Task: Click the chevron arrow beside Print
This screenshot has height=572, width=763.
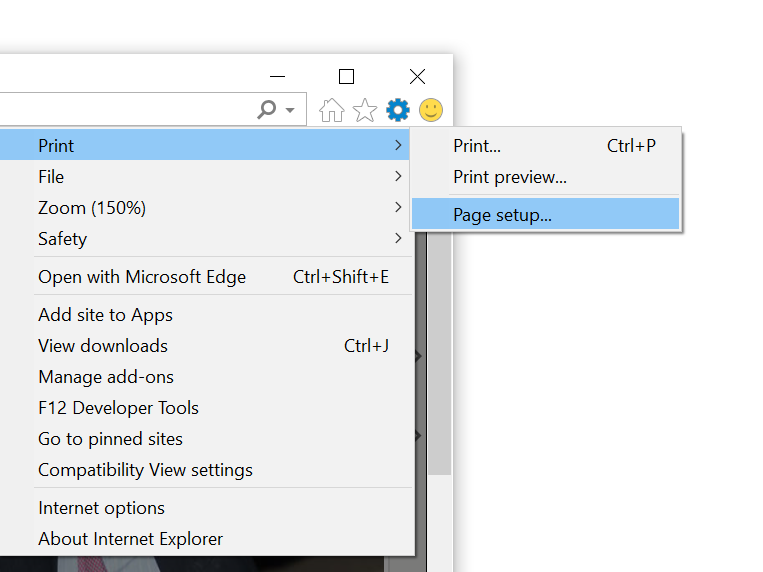Action: (x=399, y=145)
